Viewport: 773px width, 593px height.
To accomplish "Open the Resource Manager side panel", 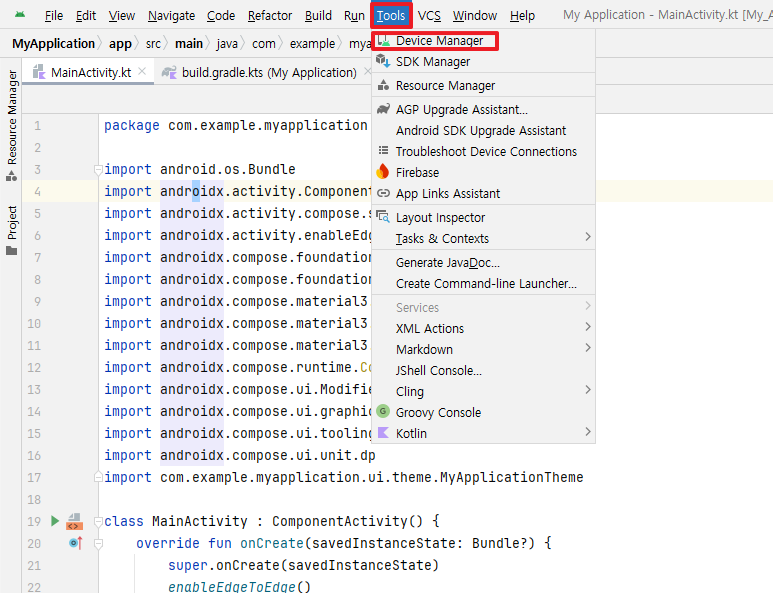I will [12, 126].
